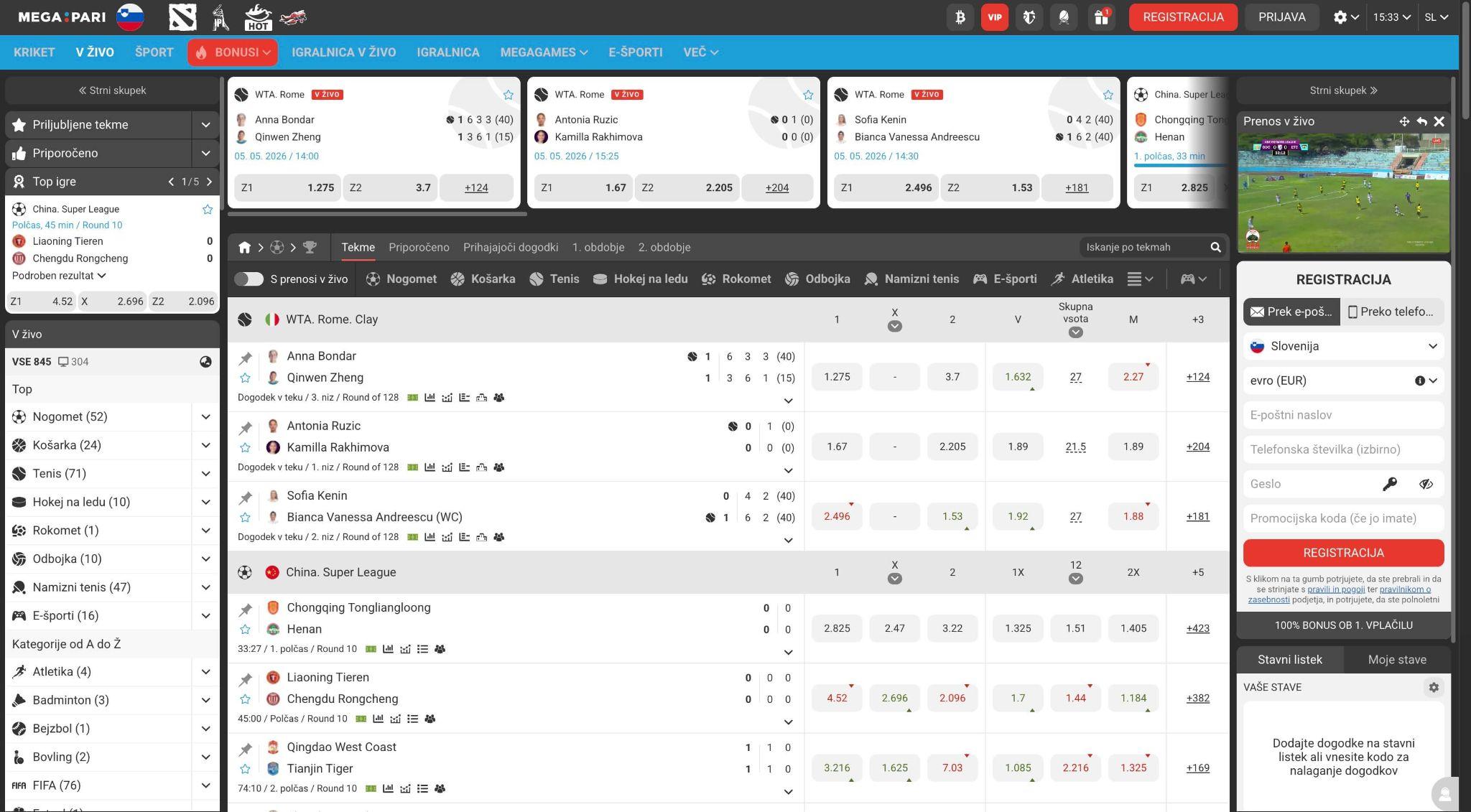The height and width of the screenshot is (812, 1471).
Task: Open the VIP club icon
Action: point(995,17)
